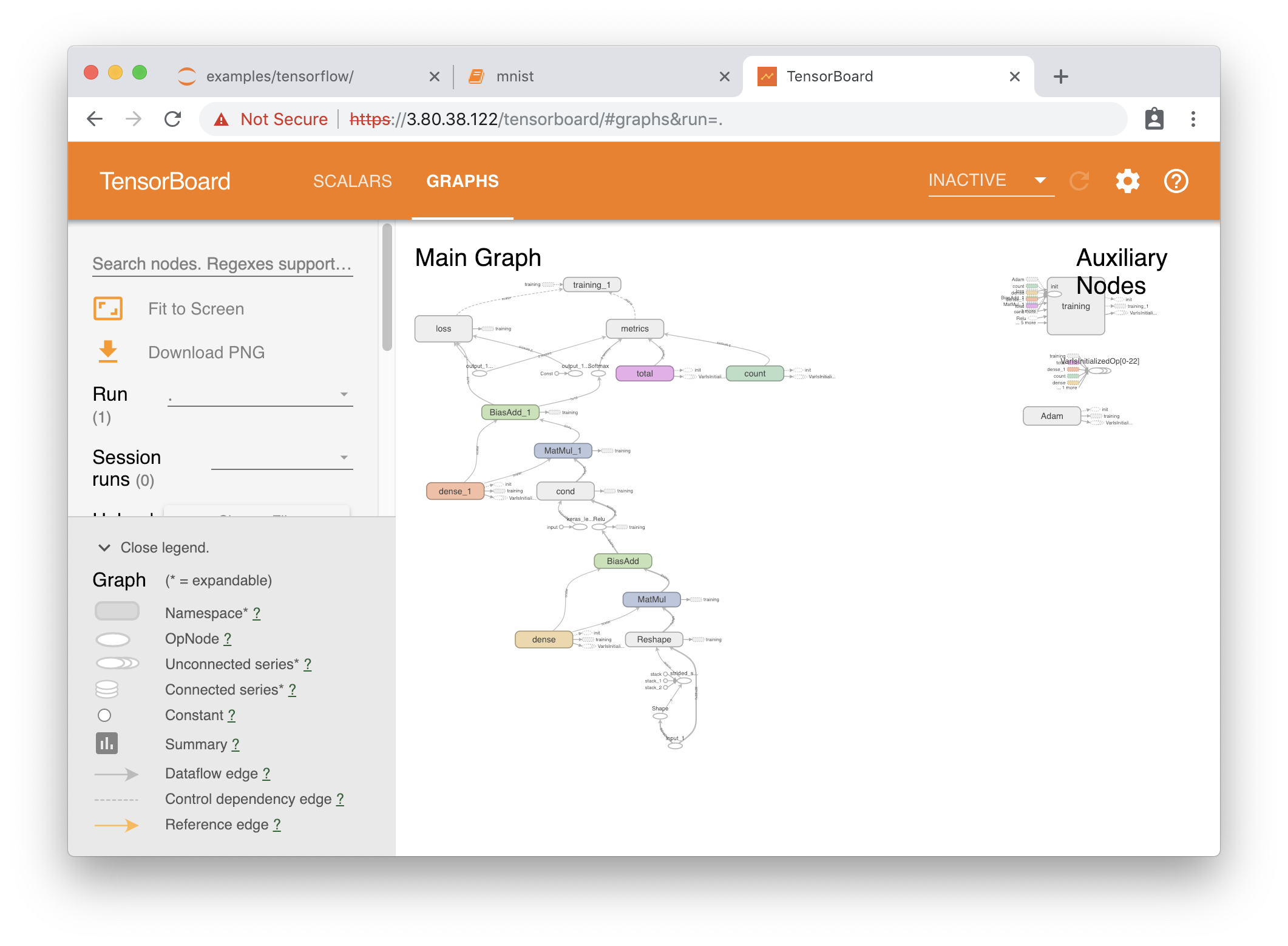This screenshot has width=1288, height=946.
Task: Go back in browser history
Action: 95,119
